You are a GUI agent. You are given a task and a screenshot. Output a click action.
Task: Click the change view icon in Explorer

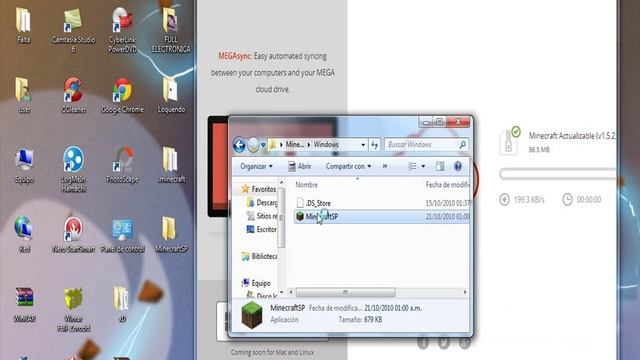pyautogui.click(x=412, y=166)
